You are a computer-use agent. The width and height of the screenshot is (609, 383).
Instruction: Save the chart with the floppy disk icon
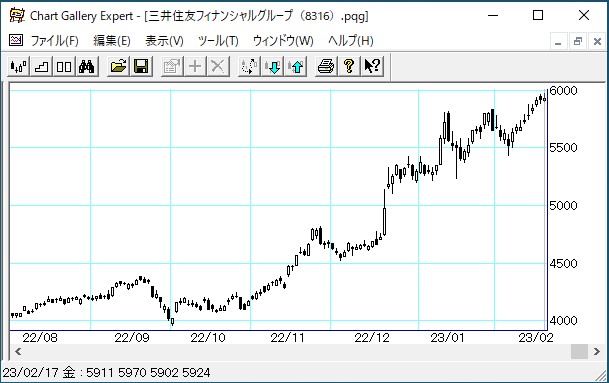(141, 66)
